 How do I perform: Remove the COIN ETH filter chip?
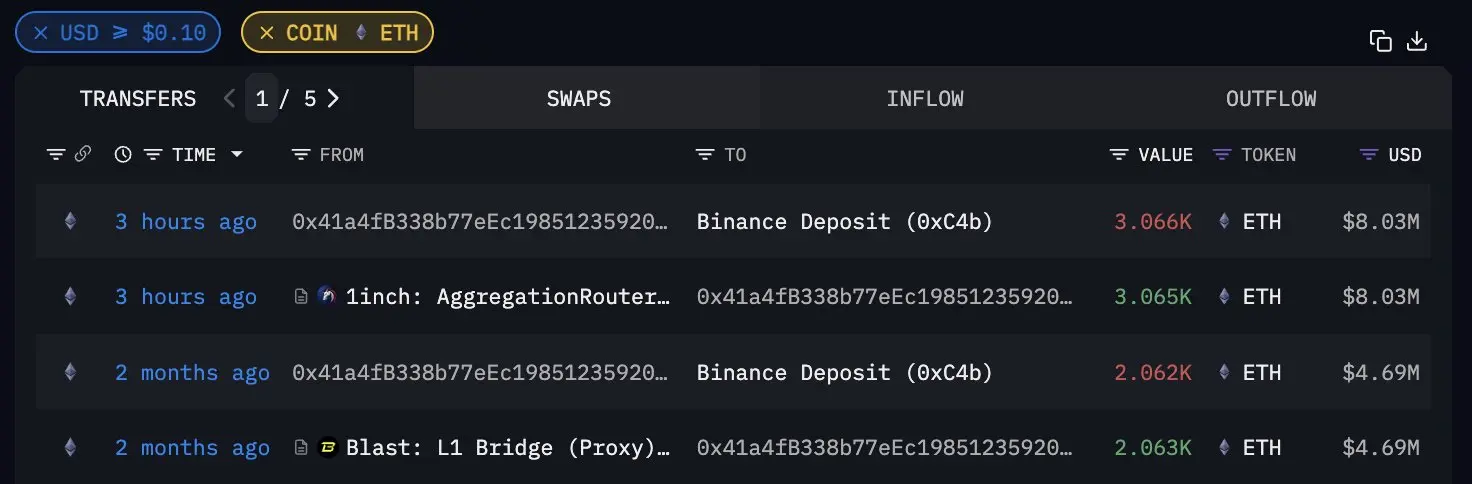click(x=267, y=33)
